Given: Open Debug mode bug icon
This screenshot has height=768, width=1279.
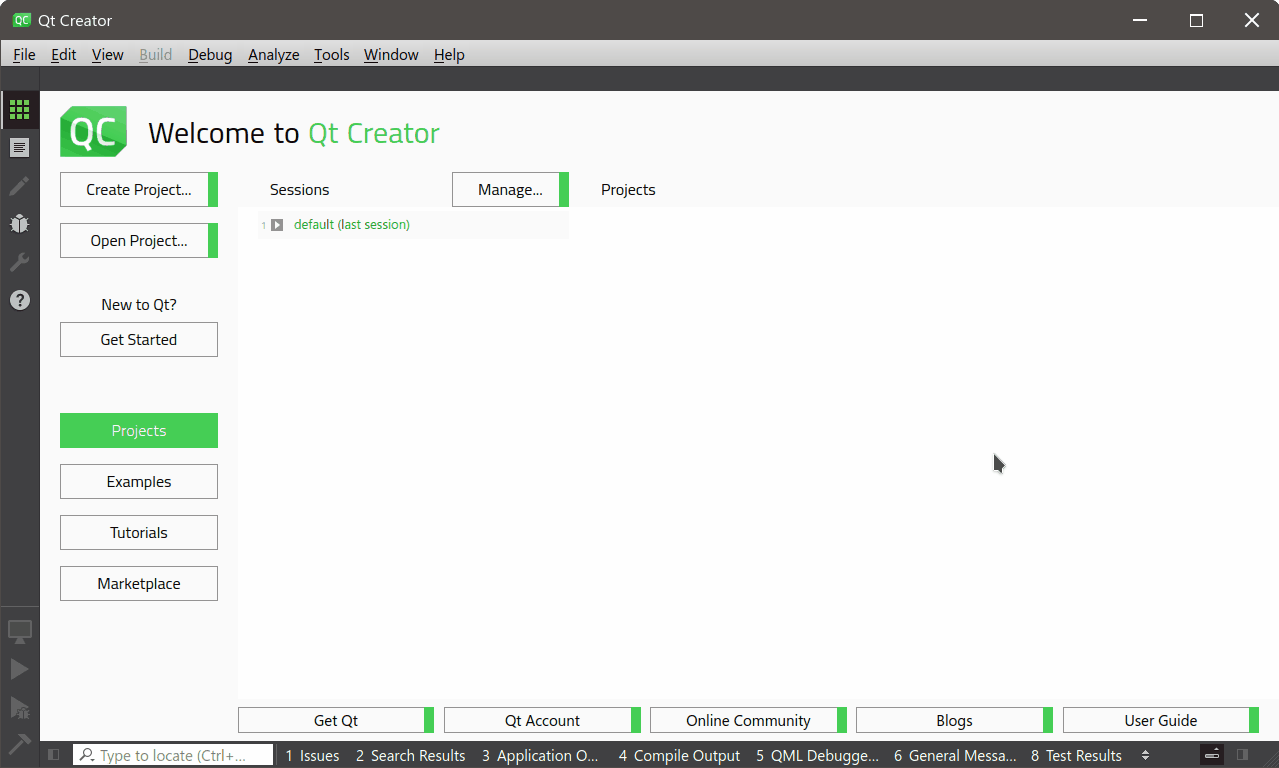Looking at the screenshot, I should coord(19,224).
